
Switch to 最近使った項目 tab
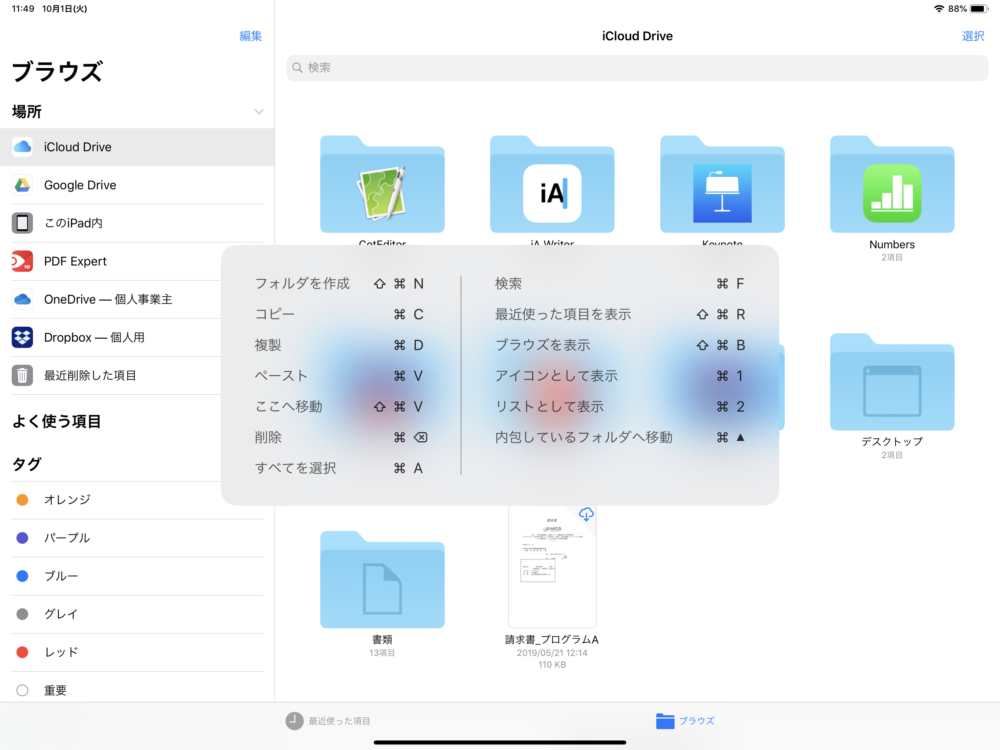[328, 721]
